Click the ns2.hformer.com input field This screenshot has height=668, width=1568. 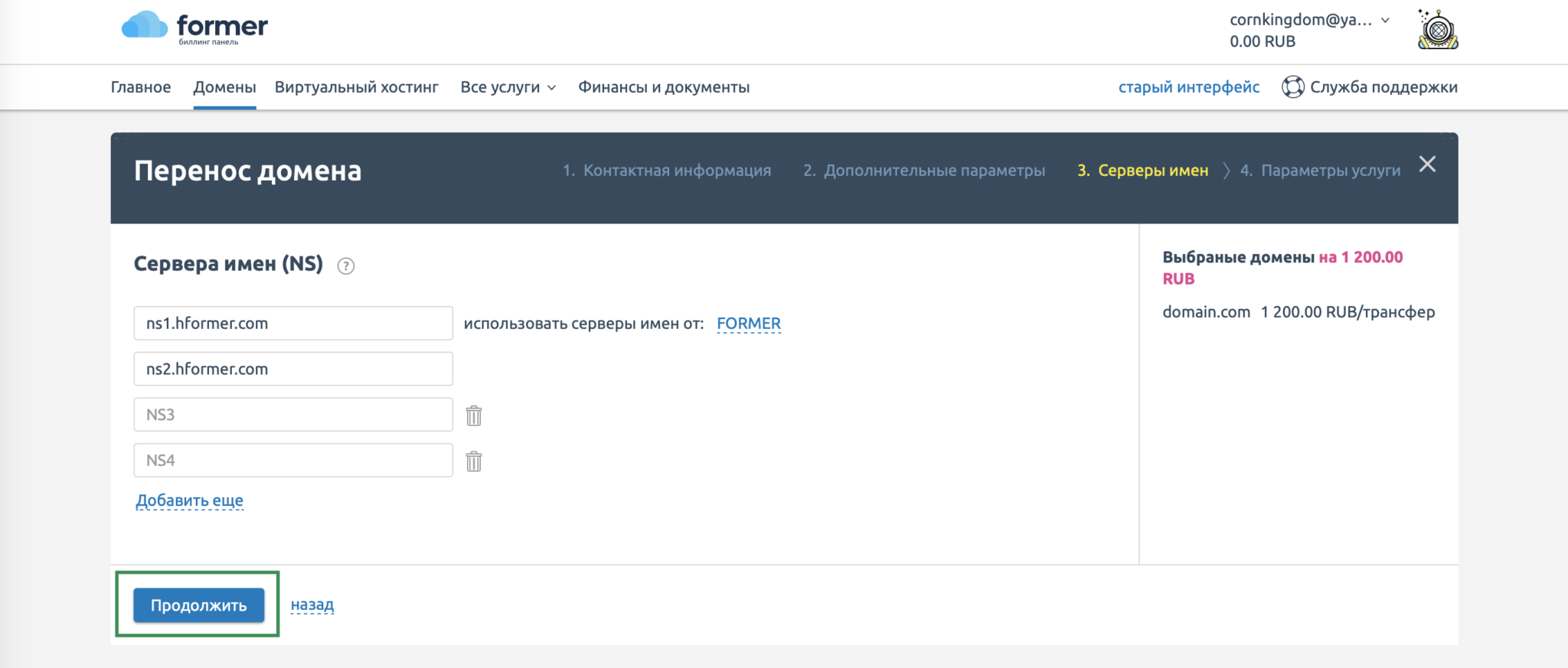(293, 369)
